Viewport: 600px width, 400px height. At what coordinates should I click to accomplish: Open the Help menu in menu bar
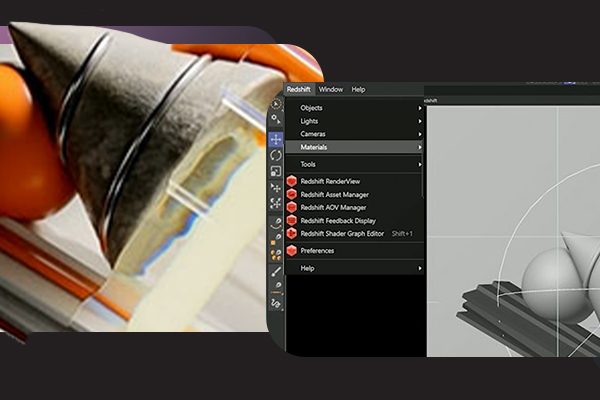[358, 90]
